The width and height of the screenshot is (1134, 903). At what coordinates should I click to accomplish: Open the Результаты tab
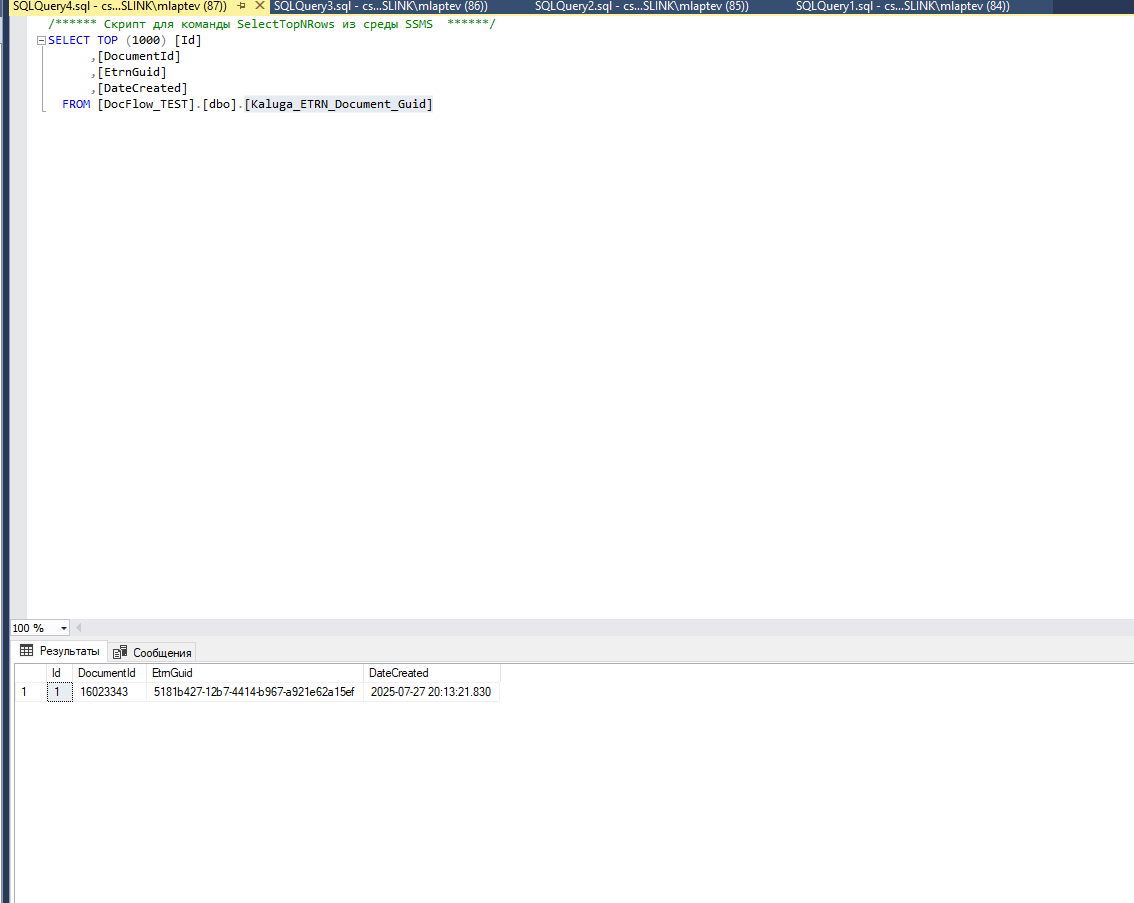click(60, 651)
